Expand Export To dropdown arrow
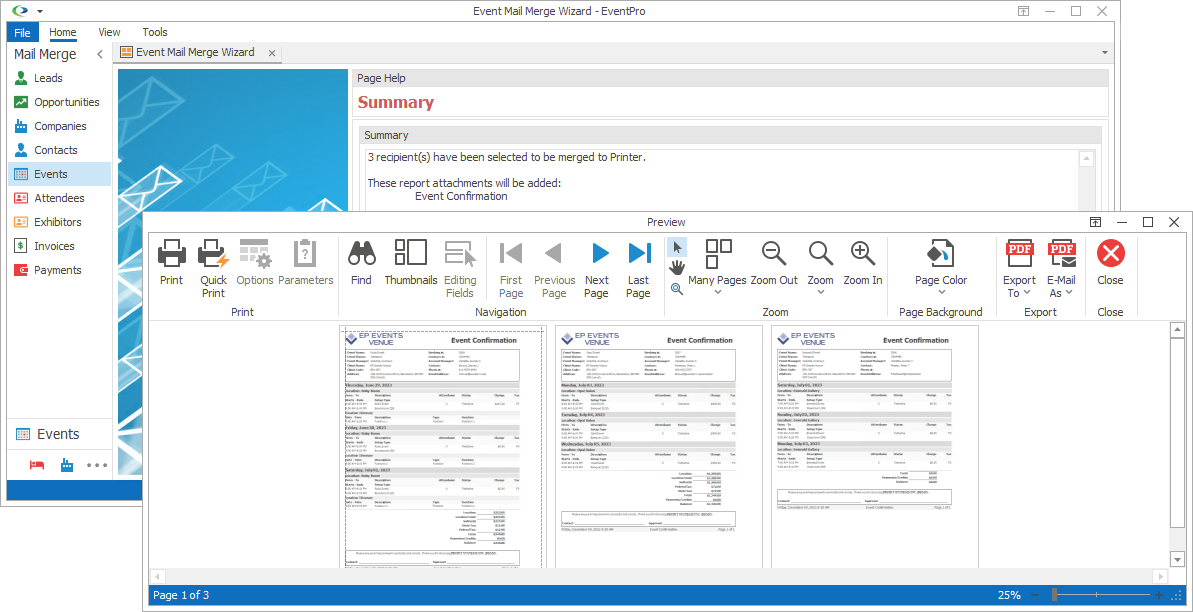This screenshot has height=612, width=1193. coord(1027,292)
